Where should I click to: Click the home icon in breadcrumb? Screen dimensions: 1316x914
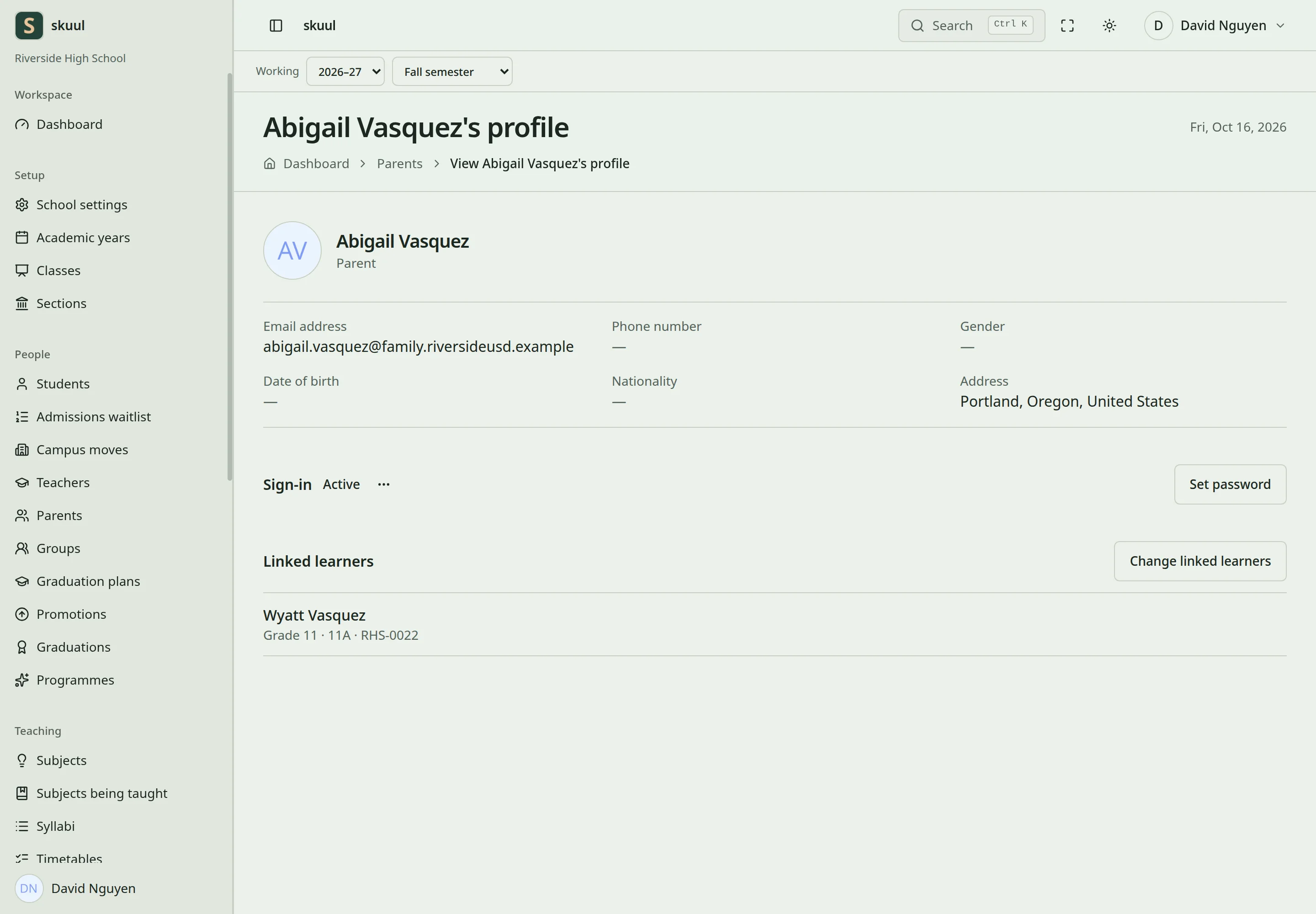[269, 164]
